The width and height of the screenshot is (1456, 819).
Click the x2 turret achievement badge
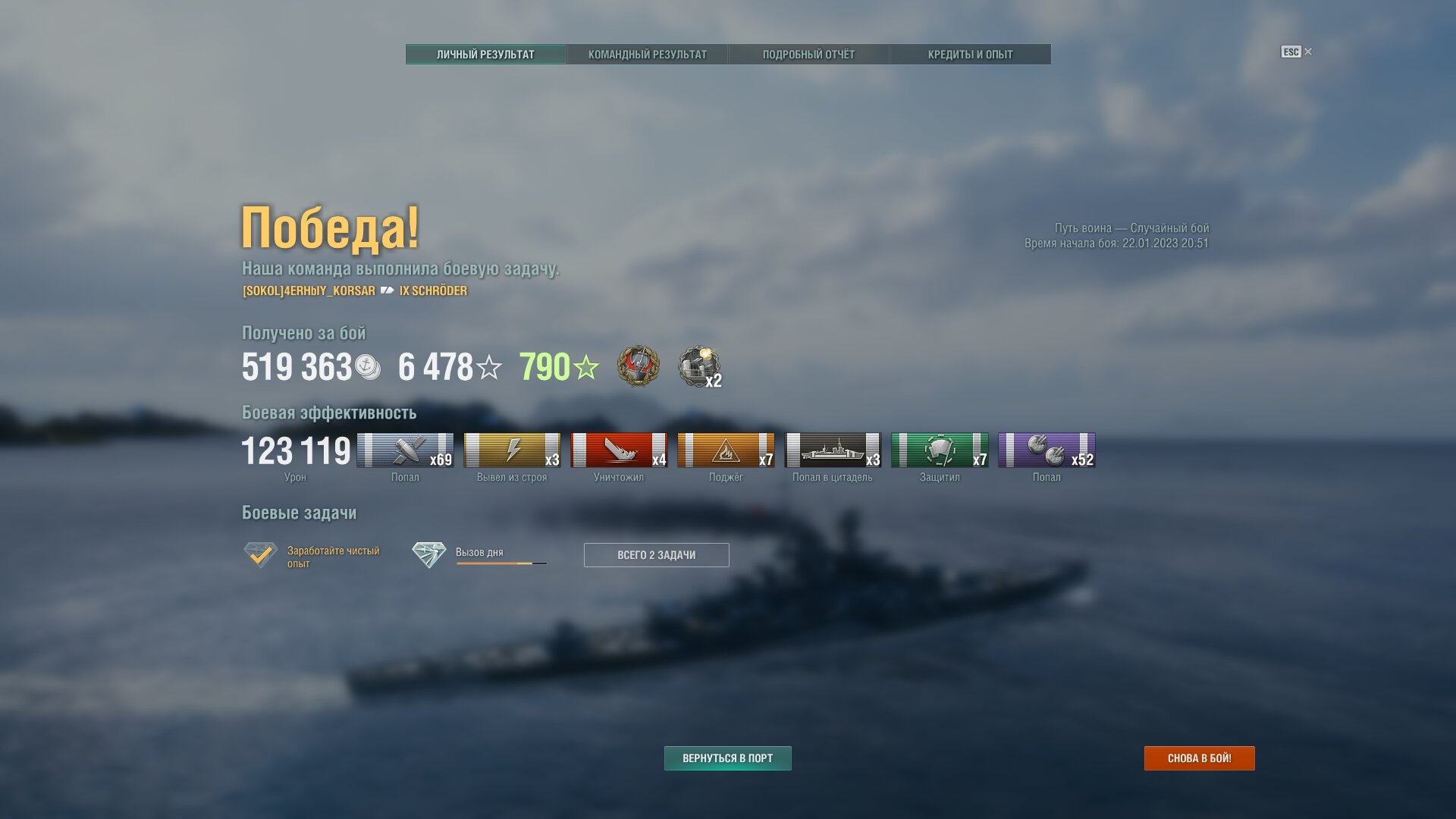point(699,367)
